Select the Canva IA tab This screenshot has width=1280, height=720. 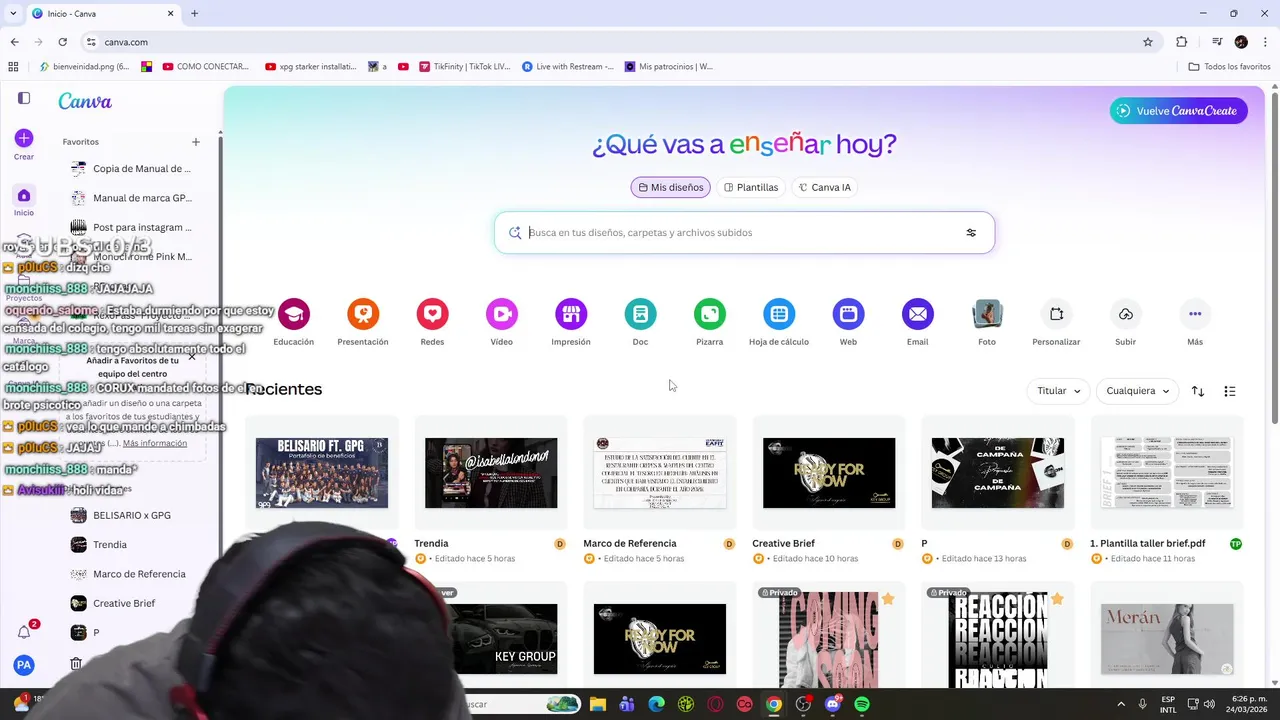[824, 187]
